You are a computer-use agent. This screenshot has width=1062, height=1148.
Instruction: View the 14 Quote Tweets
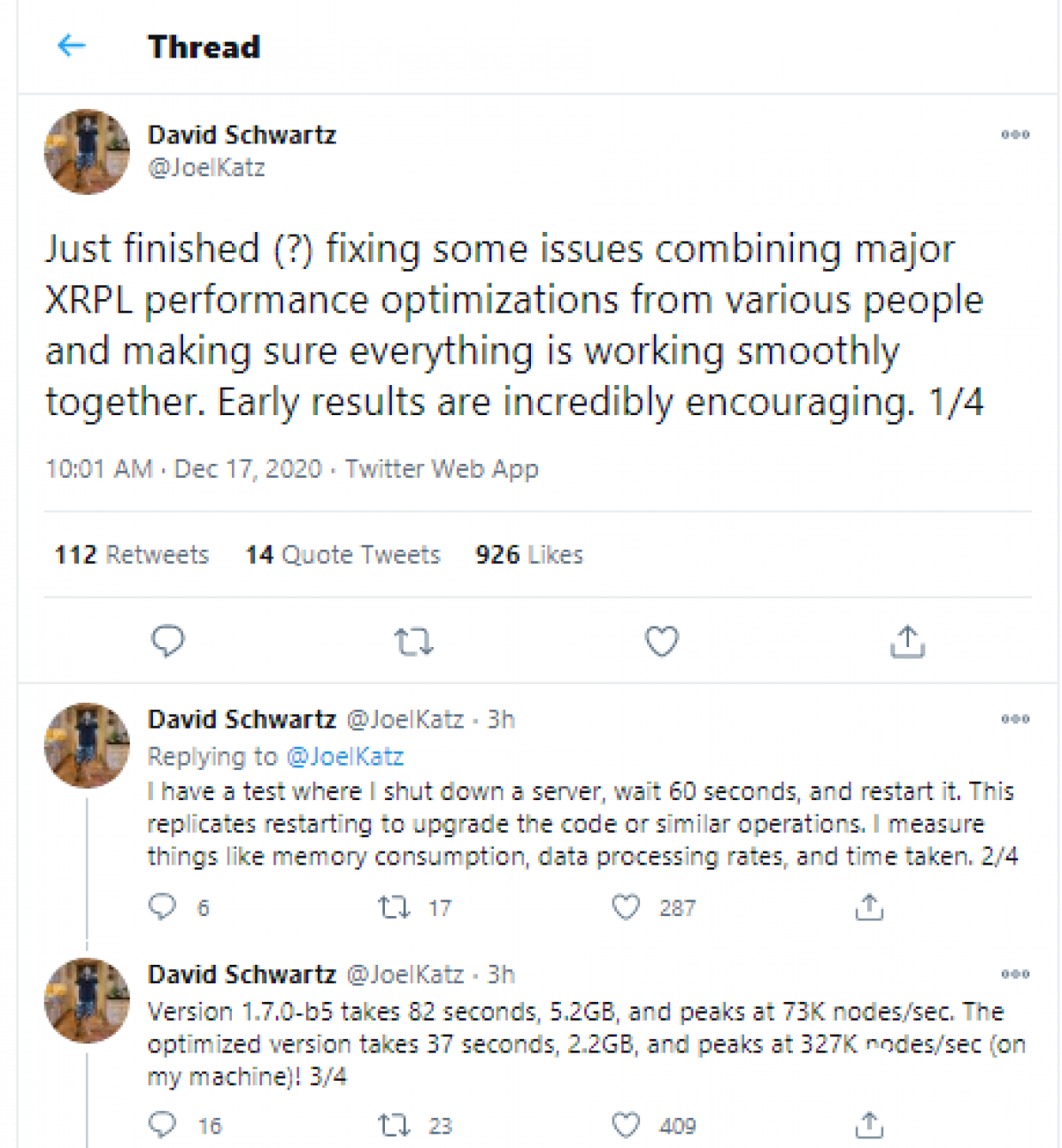(342, 555)
